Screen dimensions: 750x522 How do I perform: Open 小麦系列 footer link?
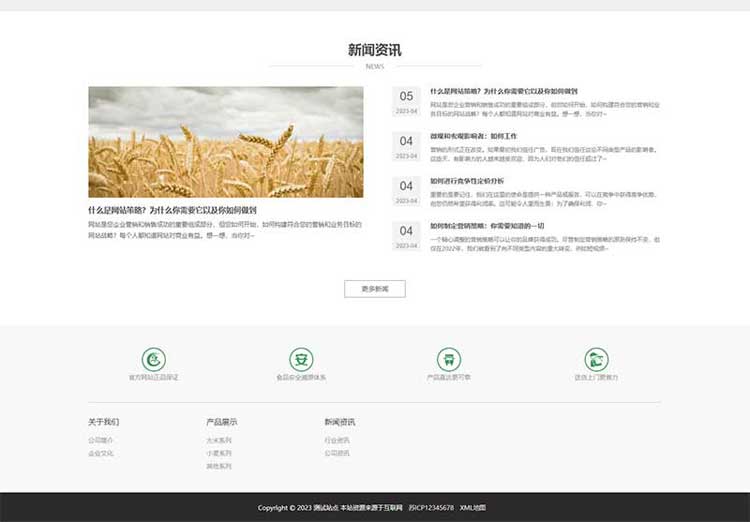[x=219, y=453]
